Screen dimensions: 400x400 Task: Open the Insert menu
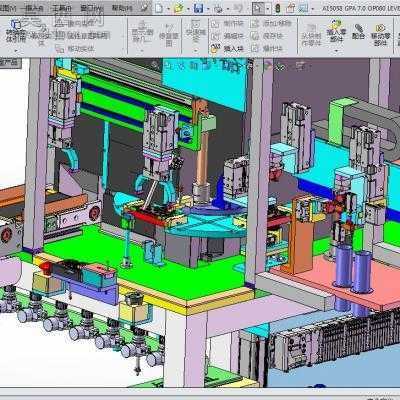click(33, 9)
